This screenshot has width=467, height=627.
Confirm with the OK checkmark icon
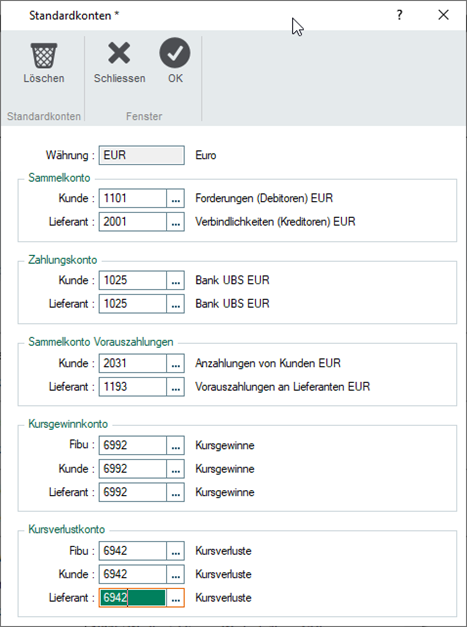coord(175,53)
